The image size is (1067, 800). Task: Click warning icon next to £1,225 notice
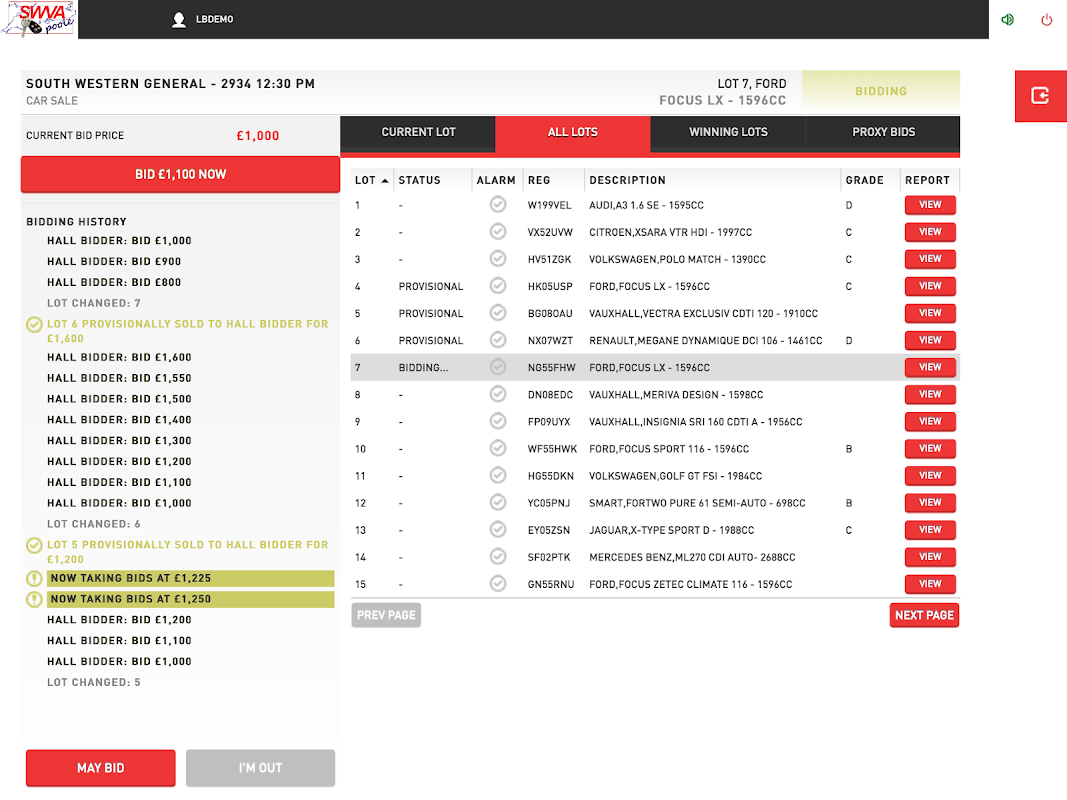click(x=34, y=578)
